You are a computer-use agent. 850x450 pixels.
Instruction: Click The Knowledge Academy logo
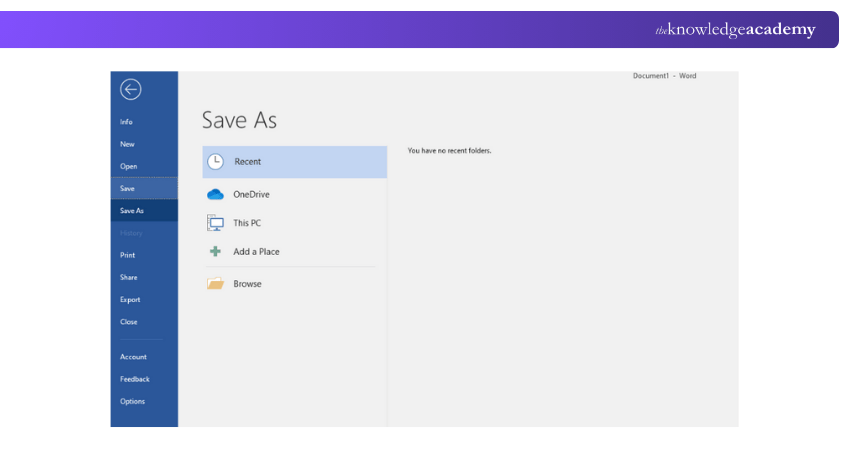point(736,29)
